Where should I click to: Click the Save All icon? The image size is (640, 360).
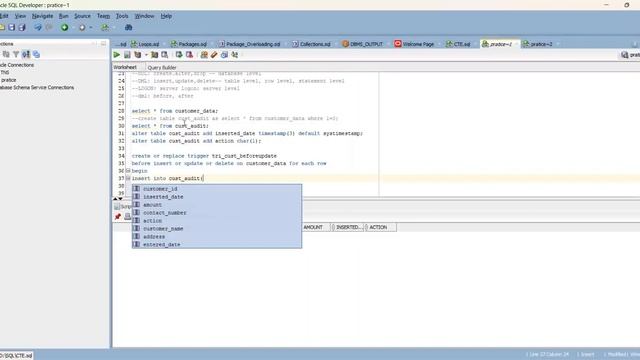pos(22,27)
